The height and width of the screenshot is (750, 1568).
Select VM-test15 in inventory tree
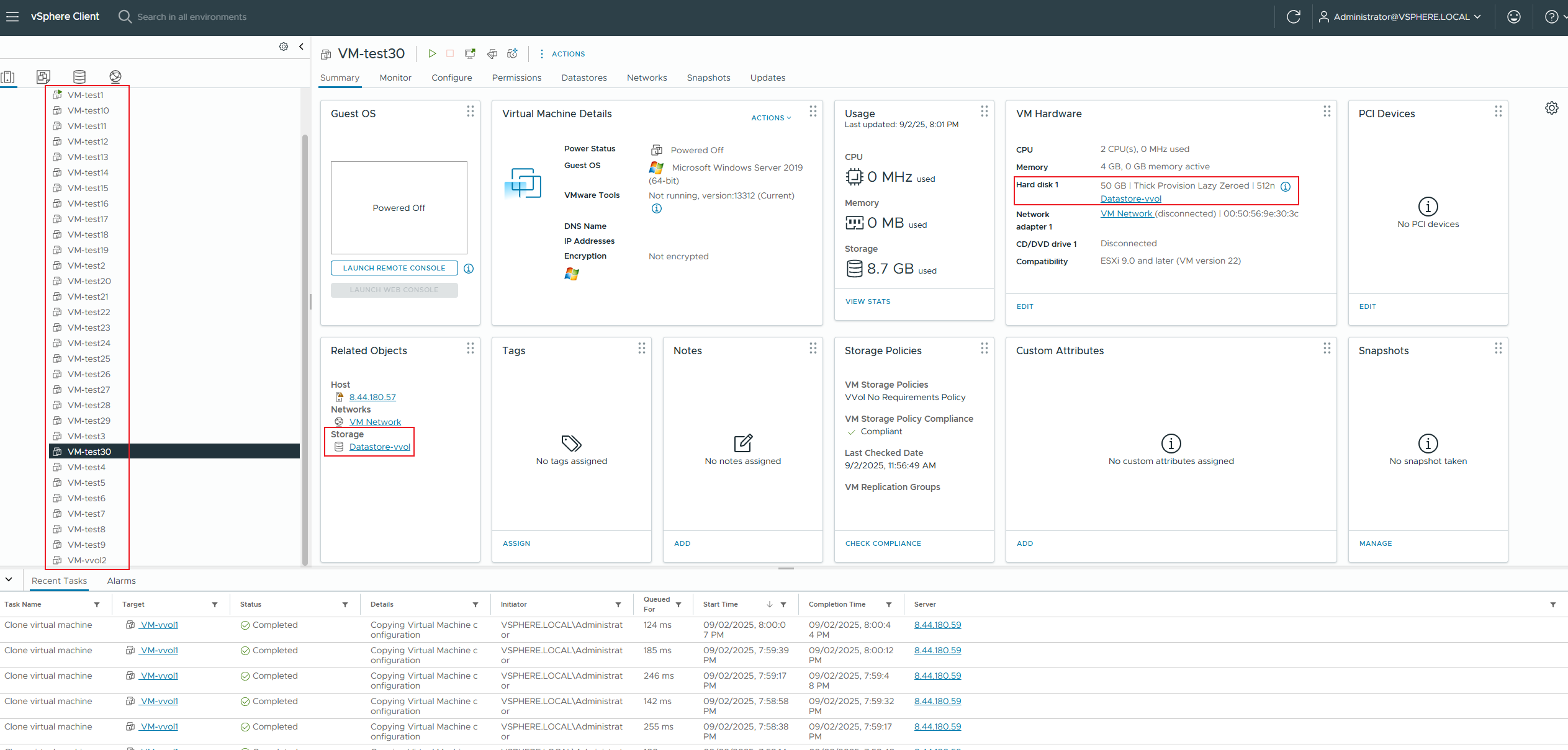(88, 188)
